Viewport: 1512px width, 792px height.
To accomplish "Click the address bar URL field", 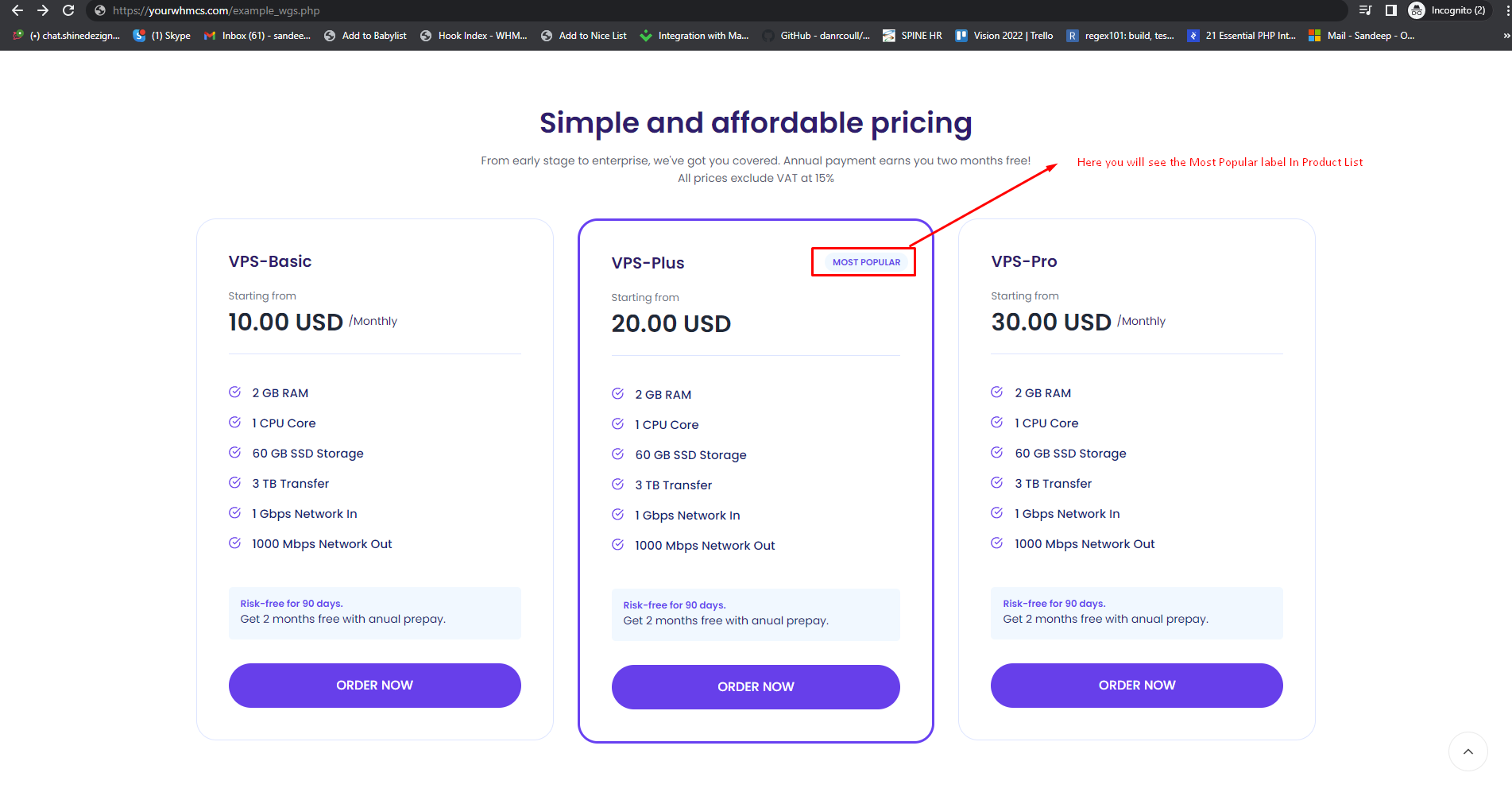I will pos(556,10).
